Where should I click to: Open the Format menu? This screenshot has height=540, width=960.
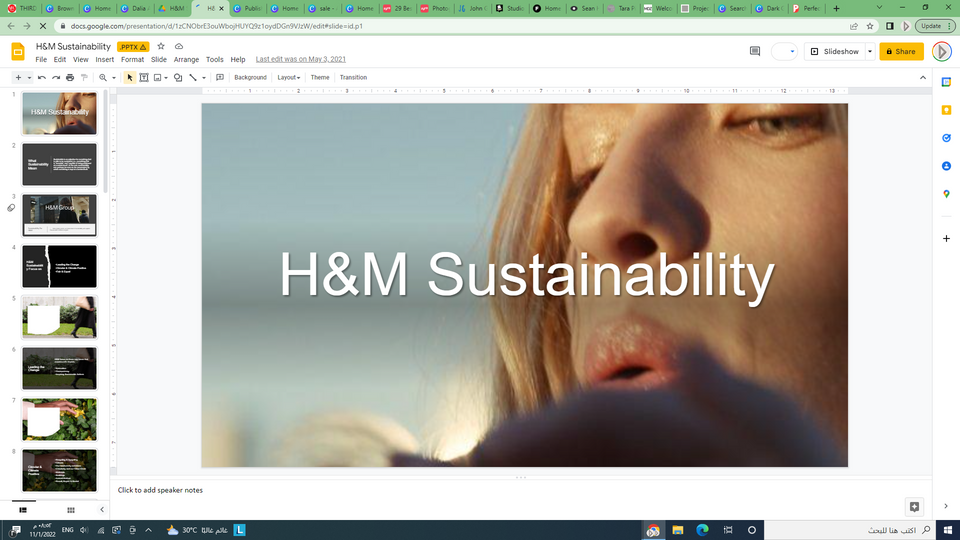[132, 59]
